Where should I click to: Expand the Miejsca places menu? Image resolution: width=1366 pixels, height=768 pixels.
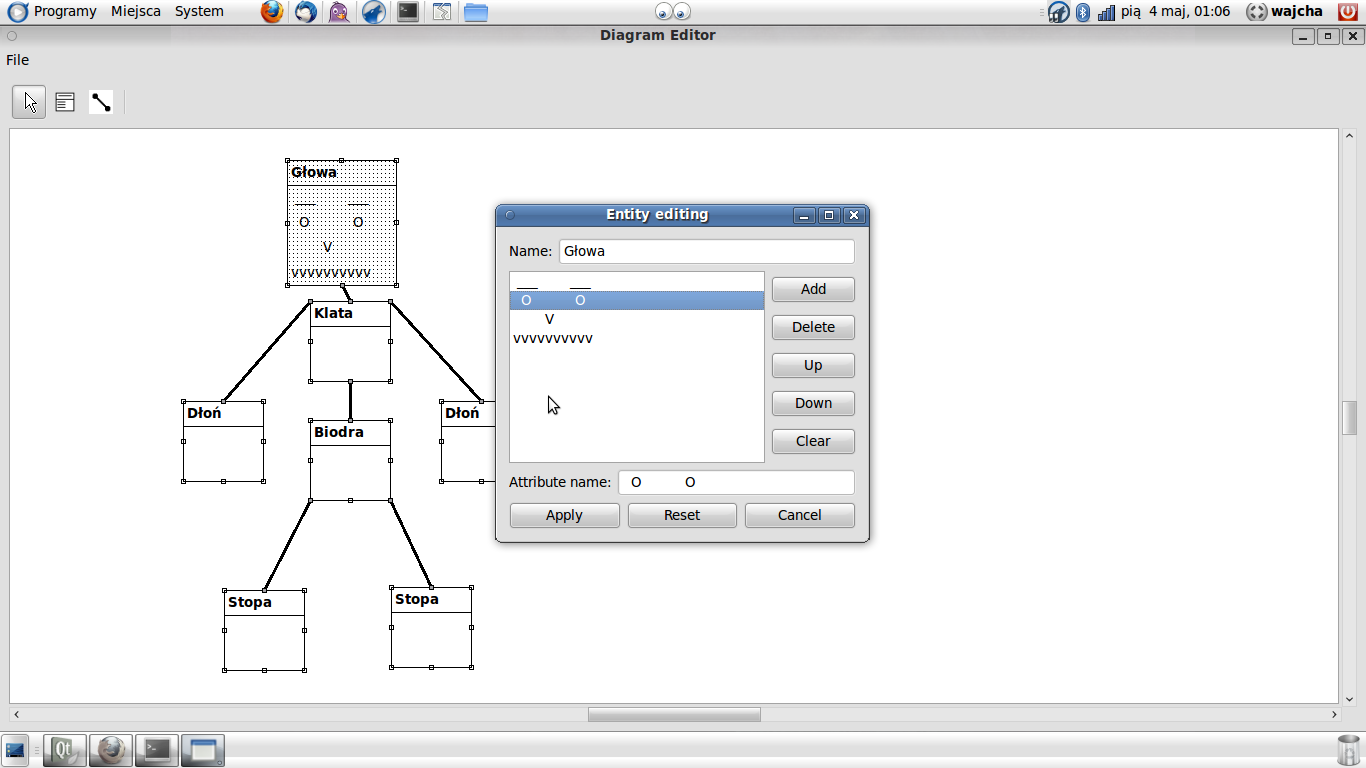click(136, 11)
